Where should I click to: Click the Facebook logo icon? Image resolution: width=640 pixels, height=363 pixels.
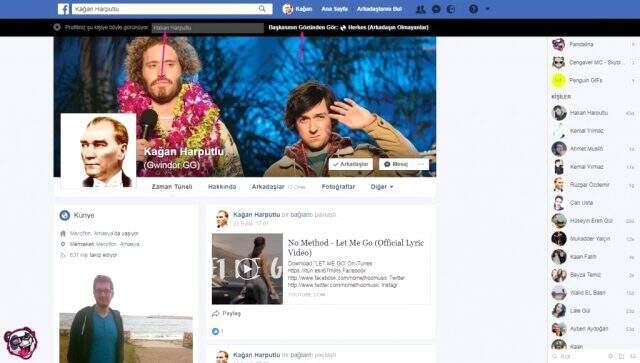pyautogui.click(x=63, y=9)
